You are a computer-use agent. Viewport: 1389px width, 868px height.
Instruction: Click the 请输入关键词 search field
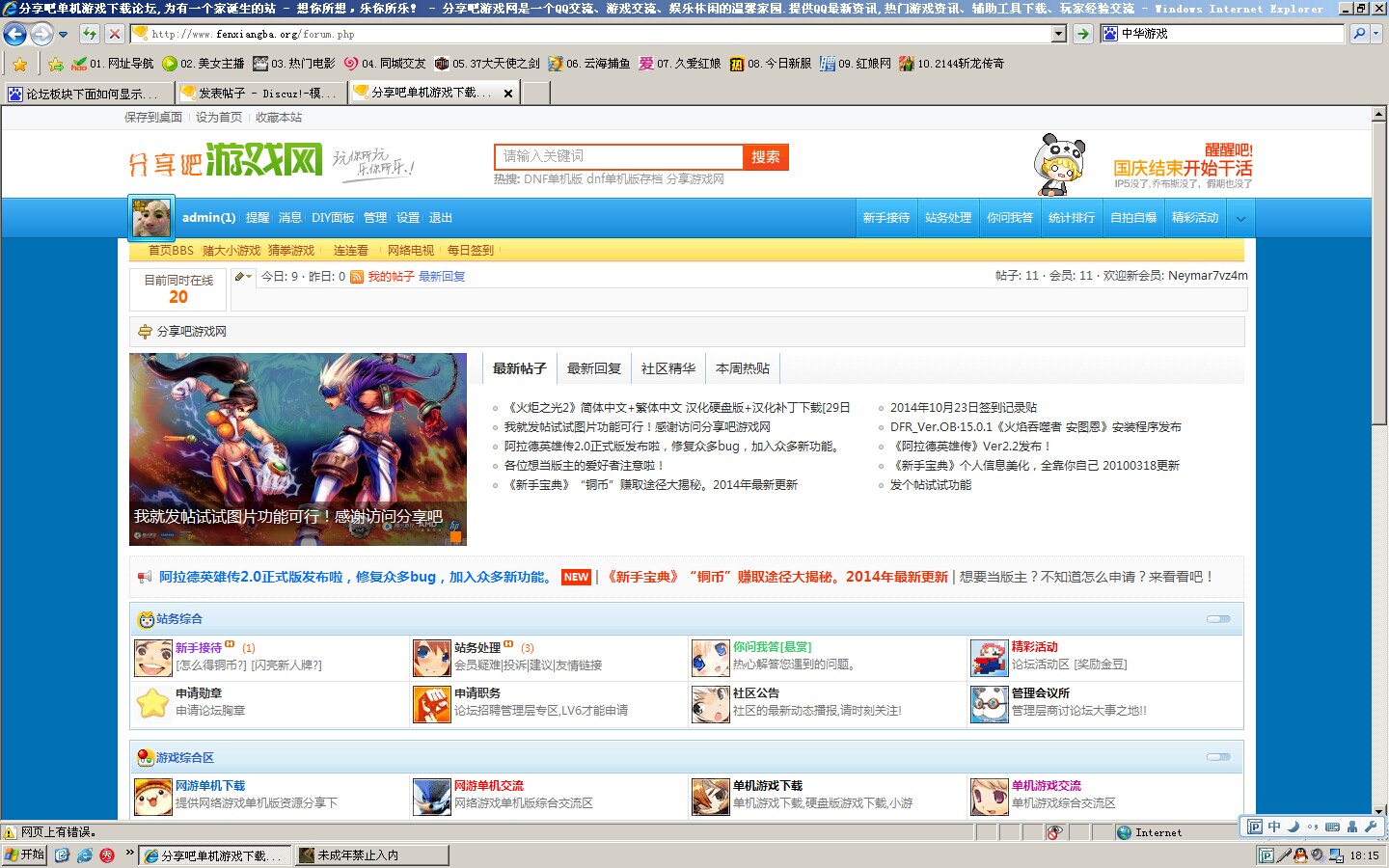pyautogui.click(x=618, y=157)
